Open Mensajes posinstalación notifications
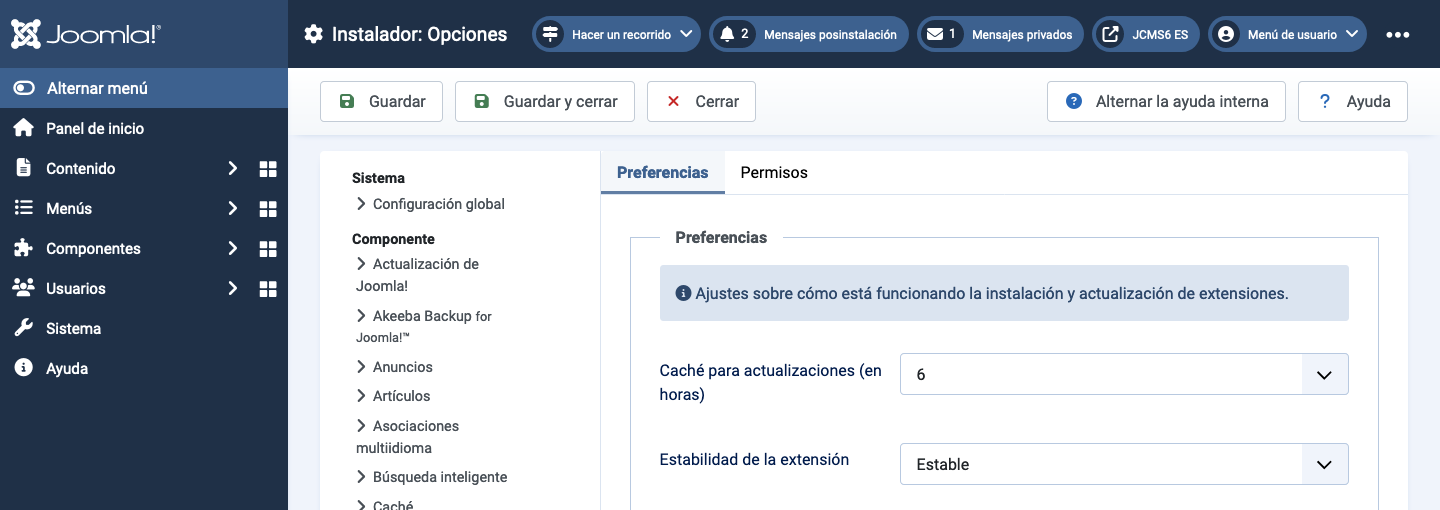 [809, 34]
